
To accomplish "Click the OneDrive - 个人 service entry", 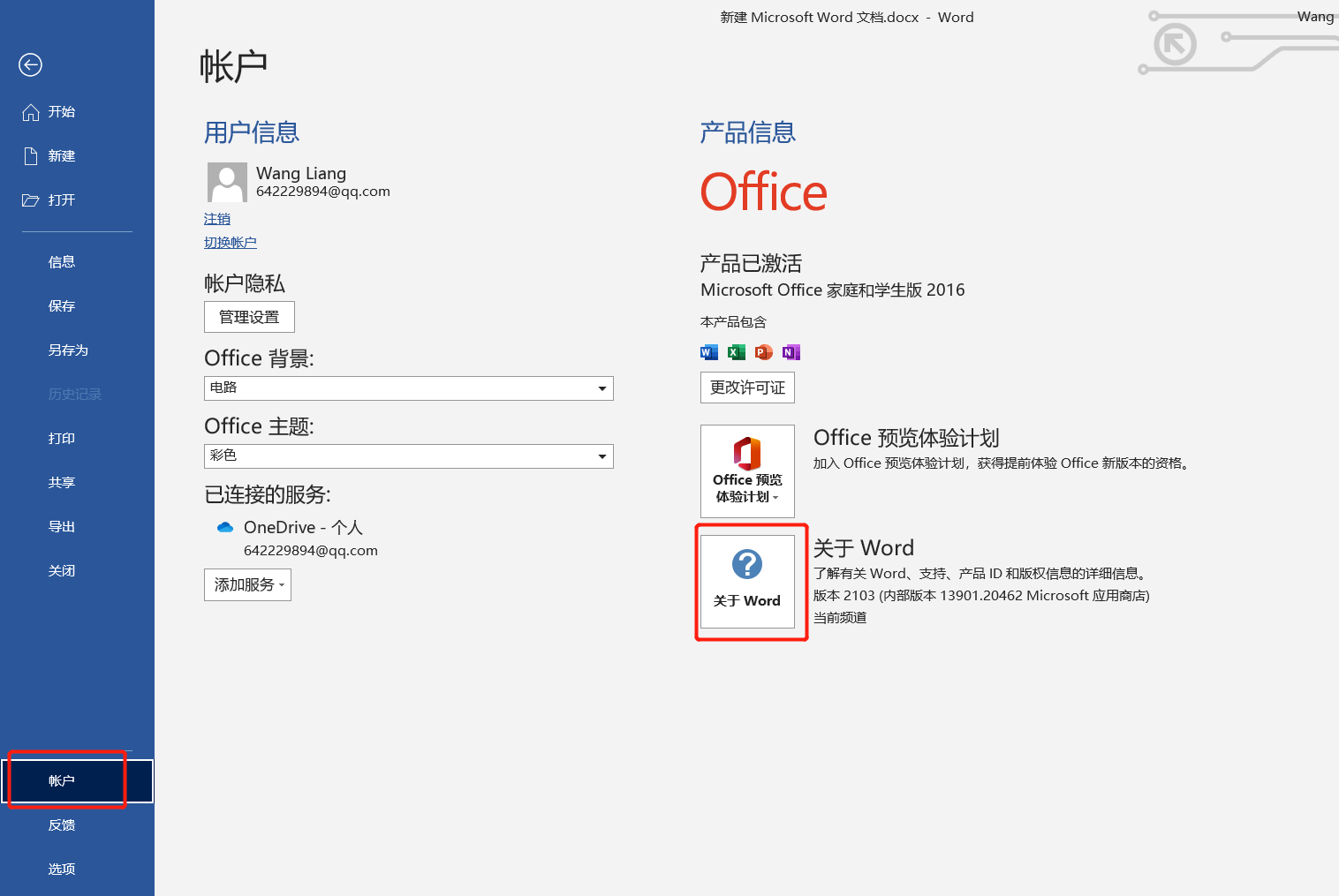I will 303,527.
